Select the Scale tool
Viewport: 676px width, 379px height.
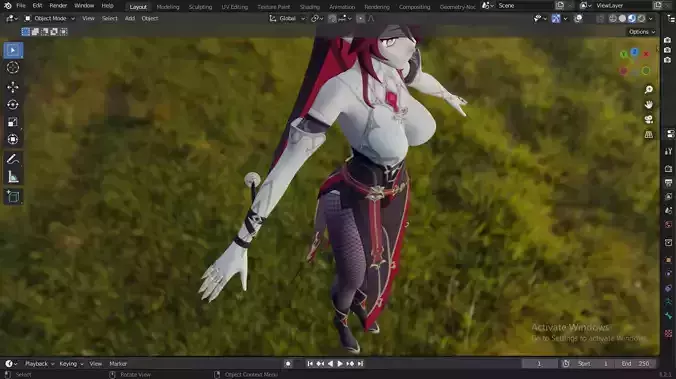[13, 122]
